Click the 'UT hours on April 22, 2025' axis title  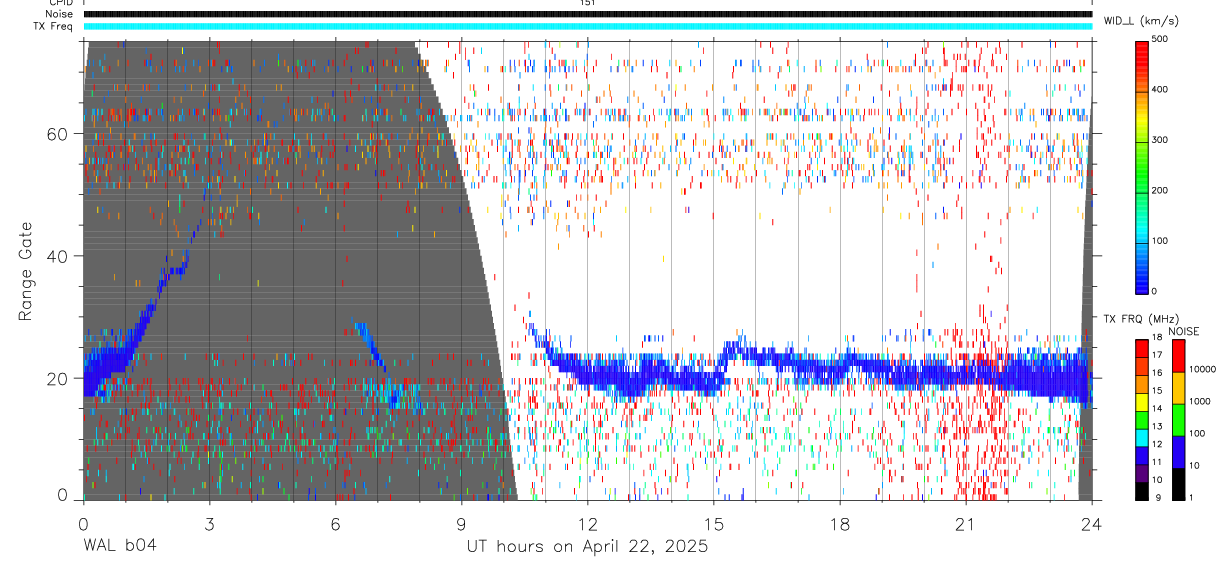tap(587, 547)
